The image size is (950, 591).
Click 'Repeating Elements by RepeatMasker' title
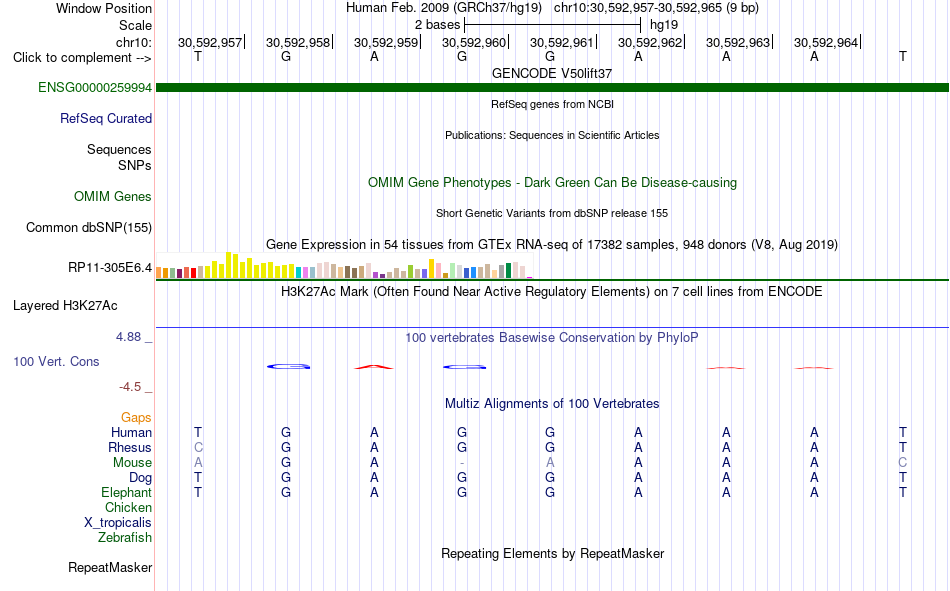pos(552,553)
